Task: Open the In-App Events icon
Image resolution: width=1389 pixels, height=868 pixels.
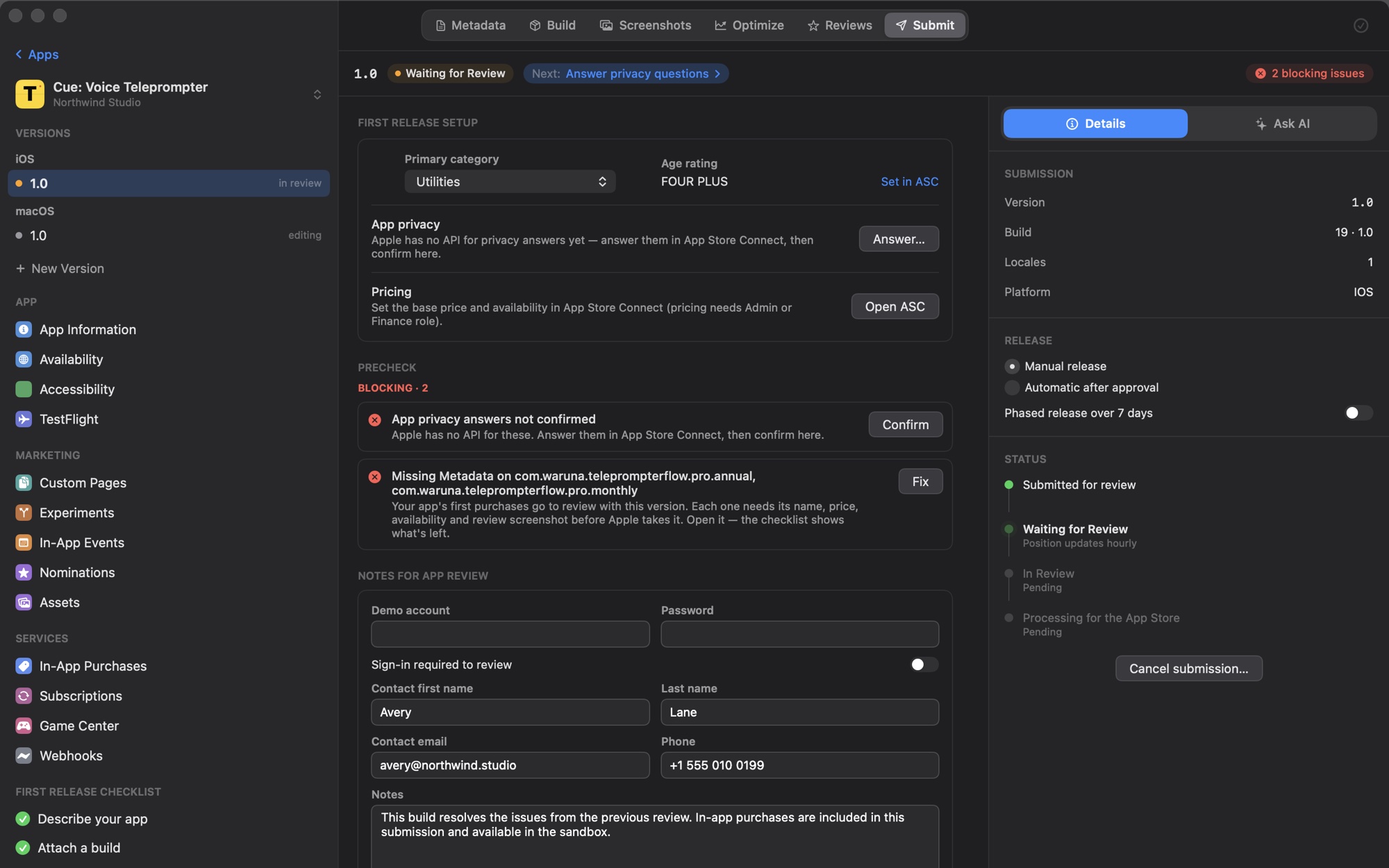Action: [x=24, y=542]
